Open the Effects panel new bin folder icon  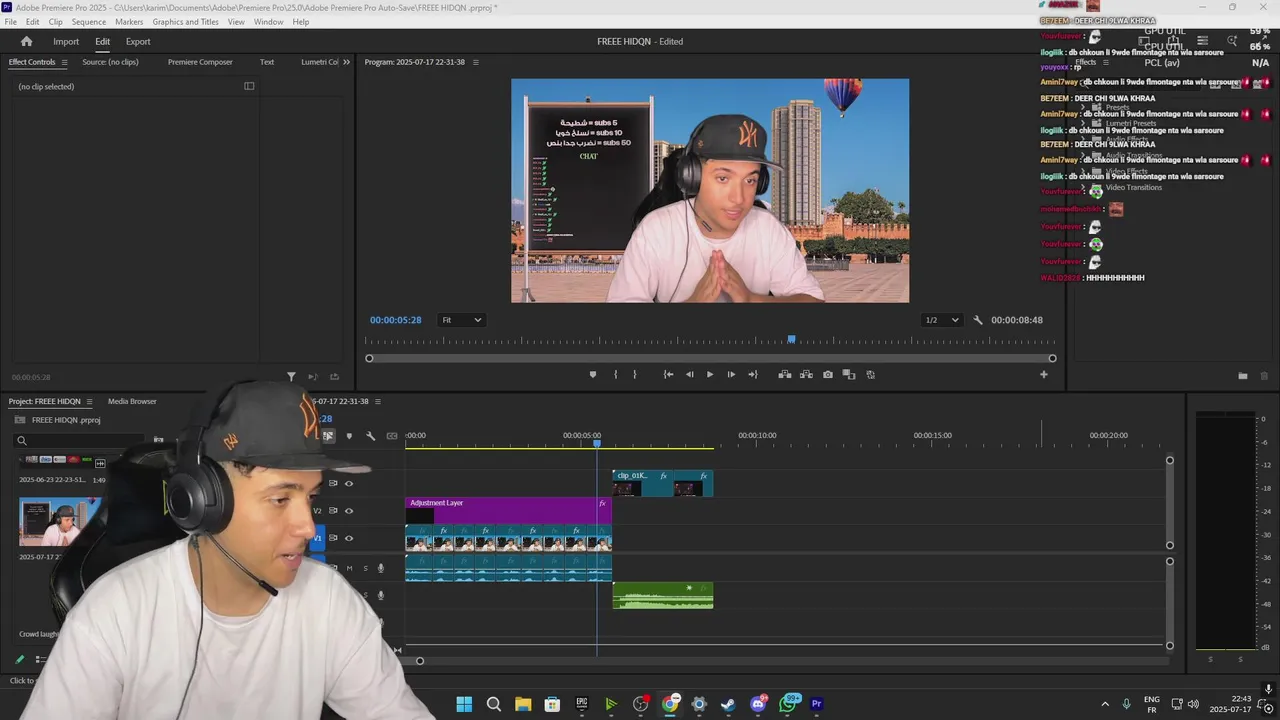point(1243,376)
